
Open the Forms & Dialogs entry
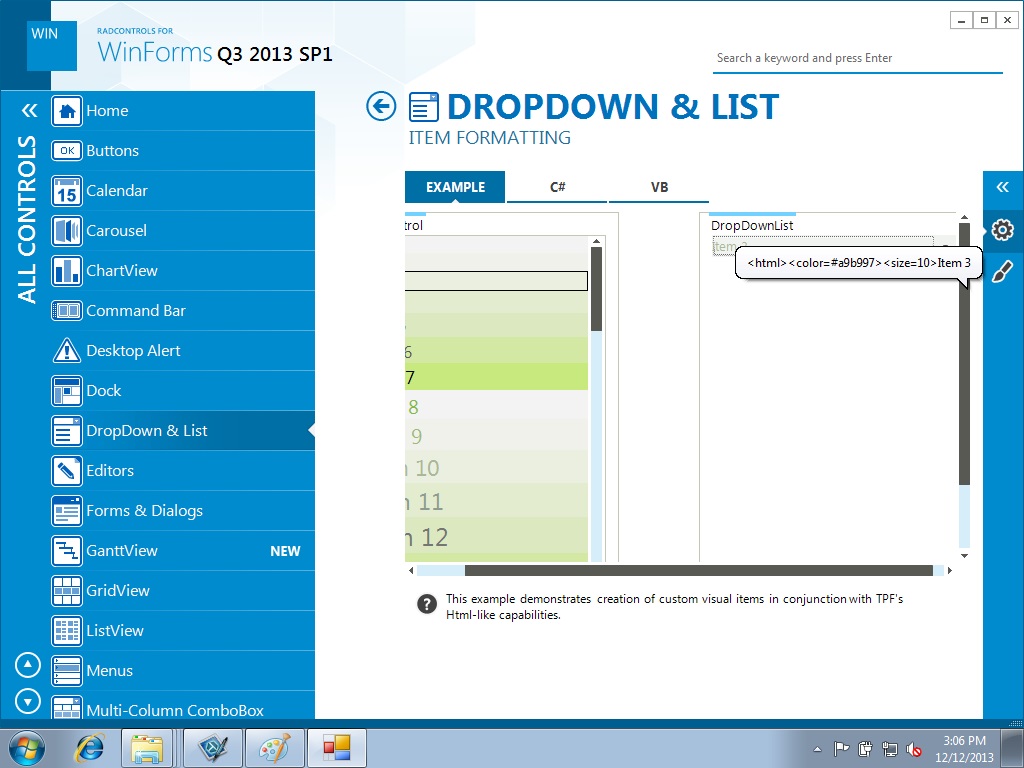[x=183, y=511]
